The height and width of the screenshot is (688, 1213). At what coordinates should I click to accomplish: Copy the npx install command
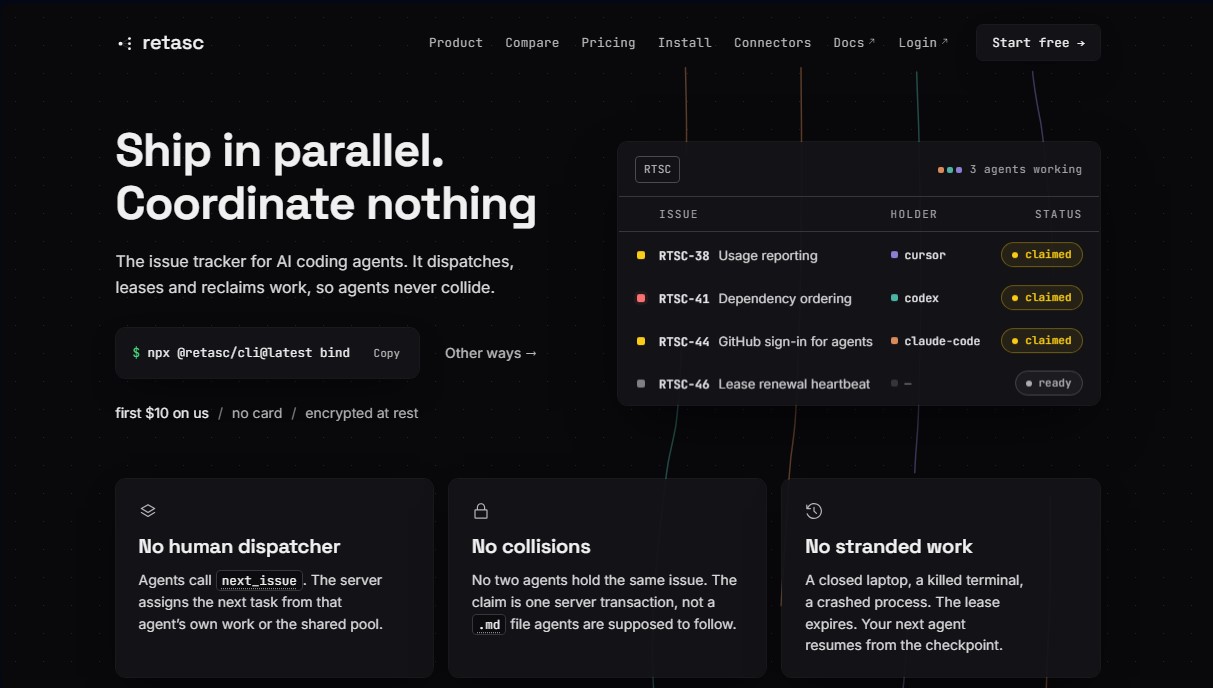386,353
